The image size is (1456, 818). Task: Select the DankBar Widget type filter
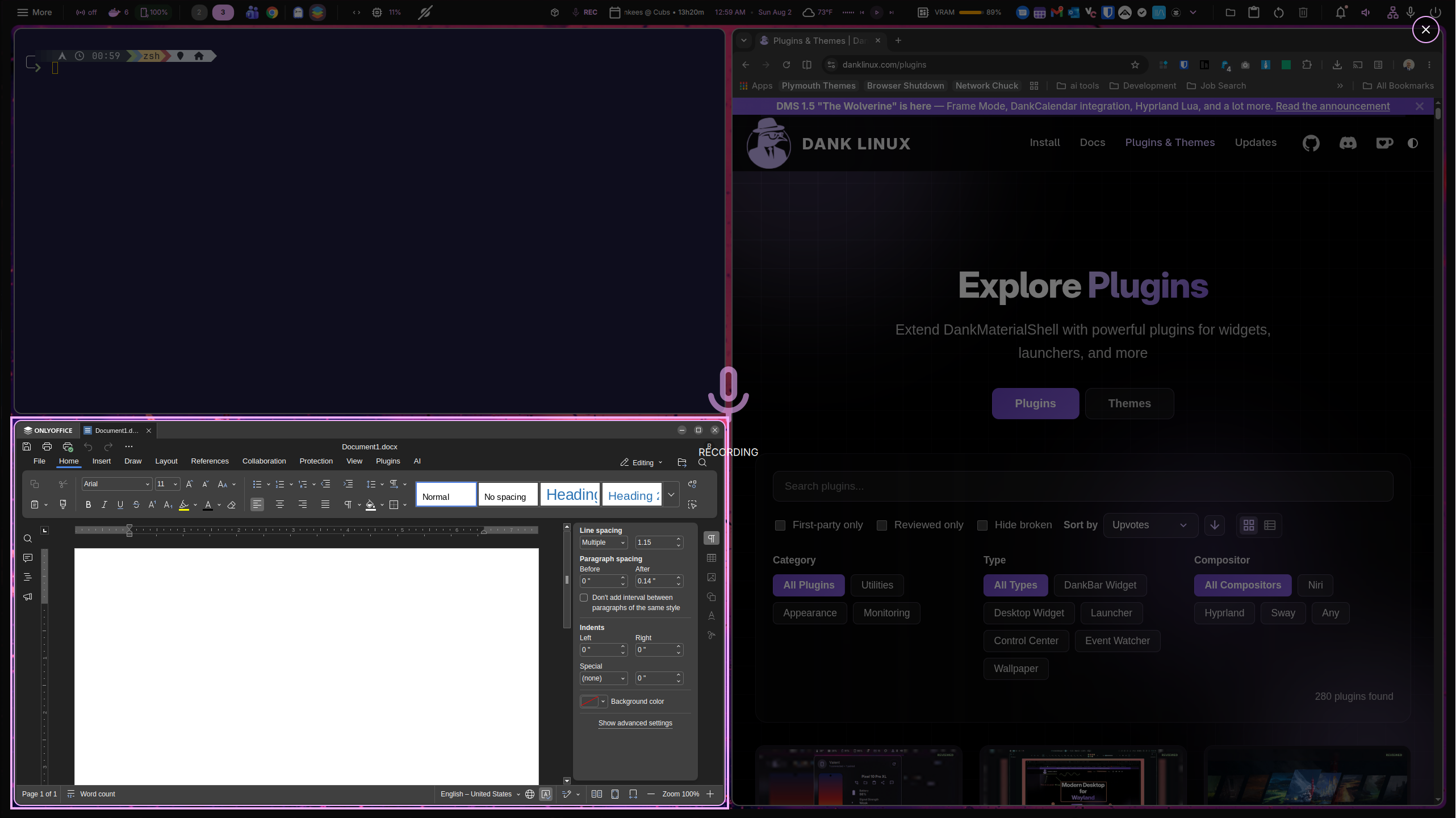(x=1101, y=585)
